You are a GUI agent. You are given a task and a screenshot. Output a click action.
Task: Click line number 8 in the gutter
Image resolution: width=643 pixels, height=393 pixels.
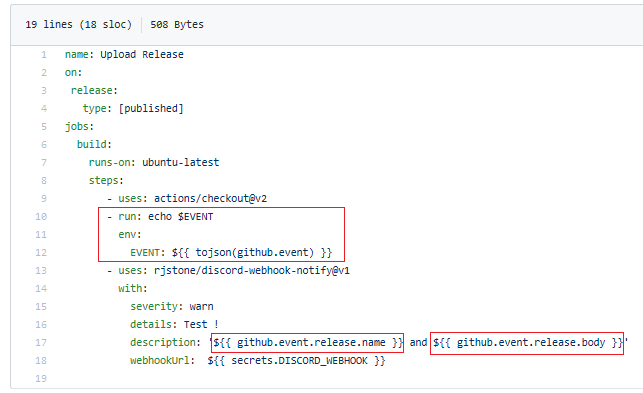click(x=44, y=181)
